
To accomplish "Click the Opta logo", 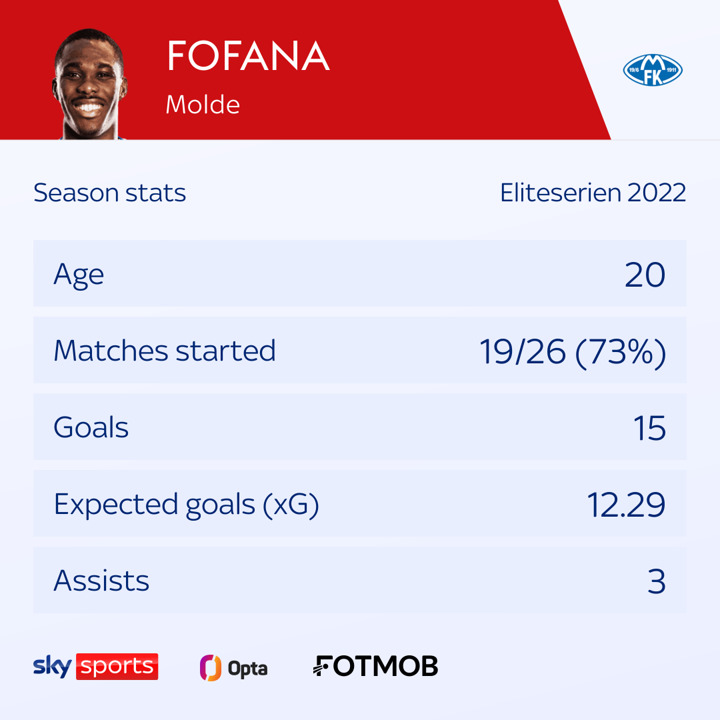I will [234, 668].
